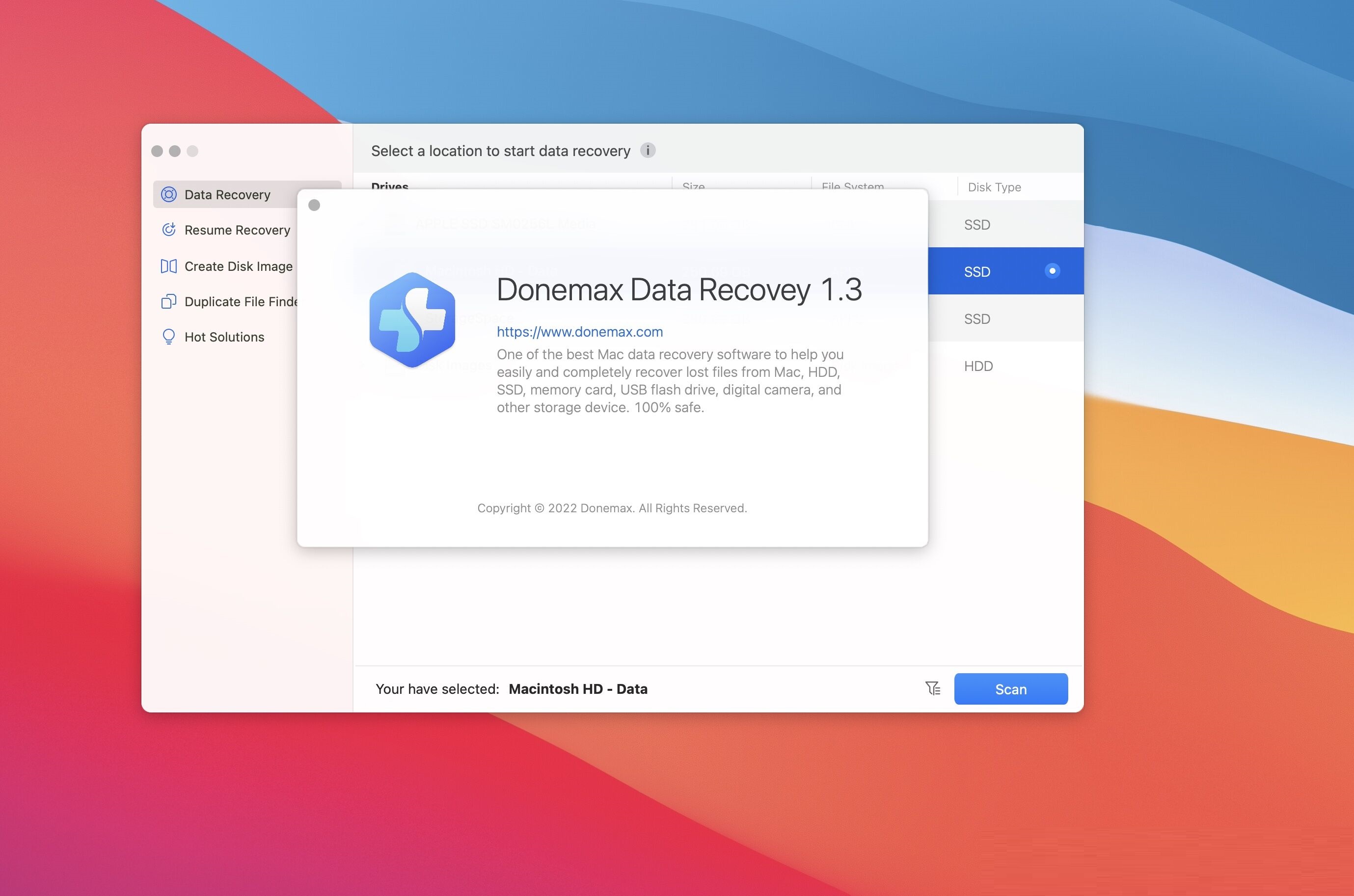
Task: Click the Duplicate File Finder sidebar icon
Action: (x=168, y=301)
